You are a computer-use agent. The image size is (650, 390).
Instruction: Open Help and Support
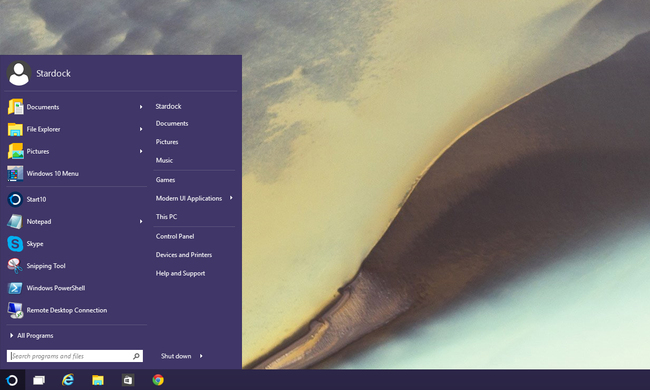pyautogui.click(x=180, y=273)
